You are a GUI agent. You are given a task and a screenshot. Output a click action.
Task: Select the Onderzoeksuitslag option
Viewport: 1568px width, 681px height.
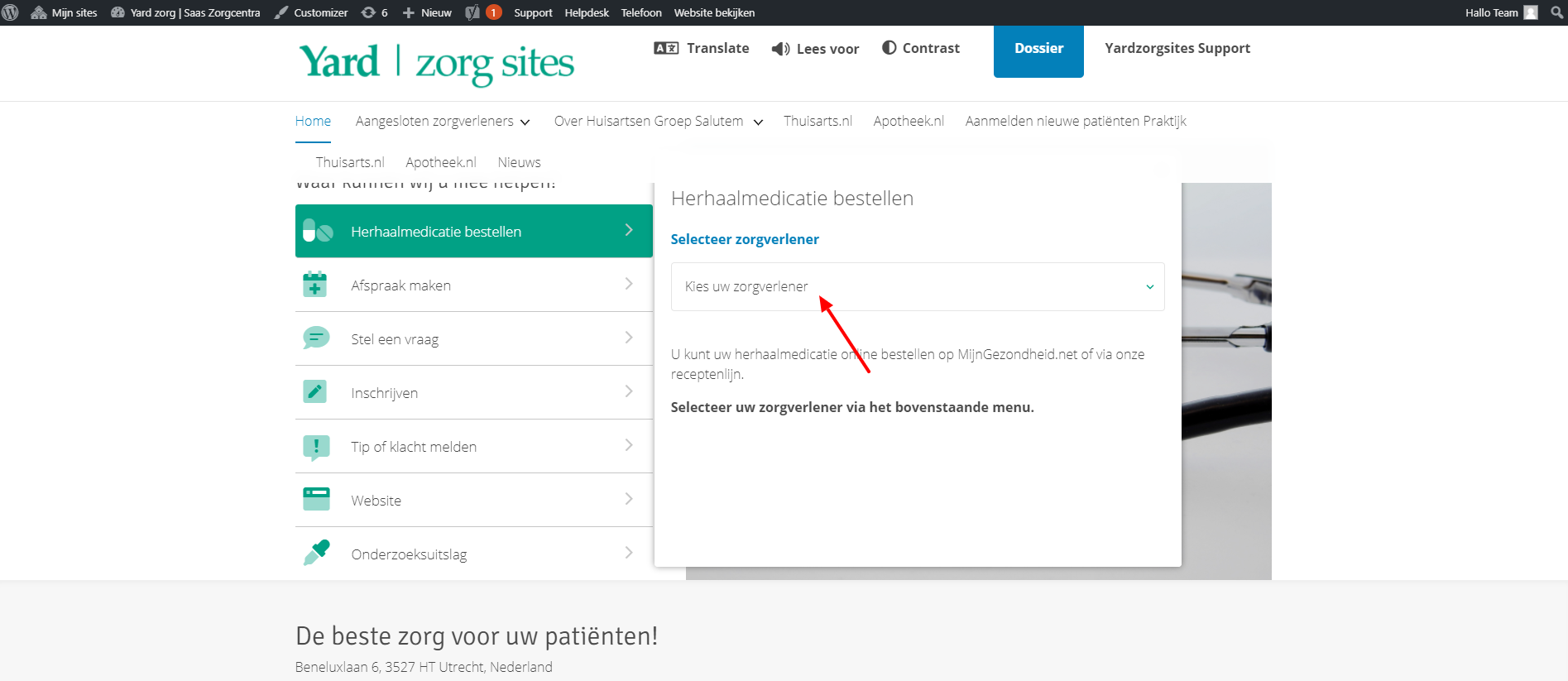click(474, 554)
